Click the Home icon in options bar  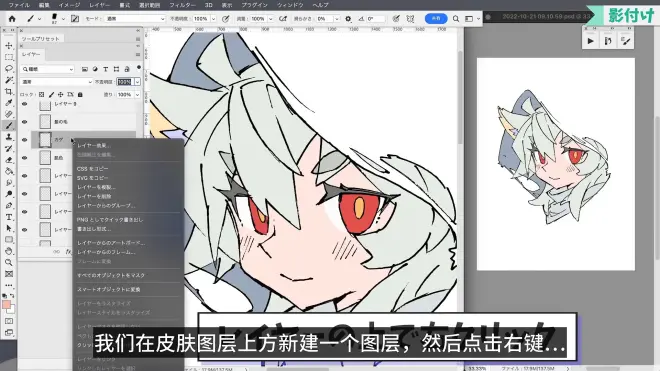click(x=12, y=19)
